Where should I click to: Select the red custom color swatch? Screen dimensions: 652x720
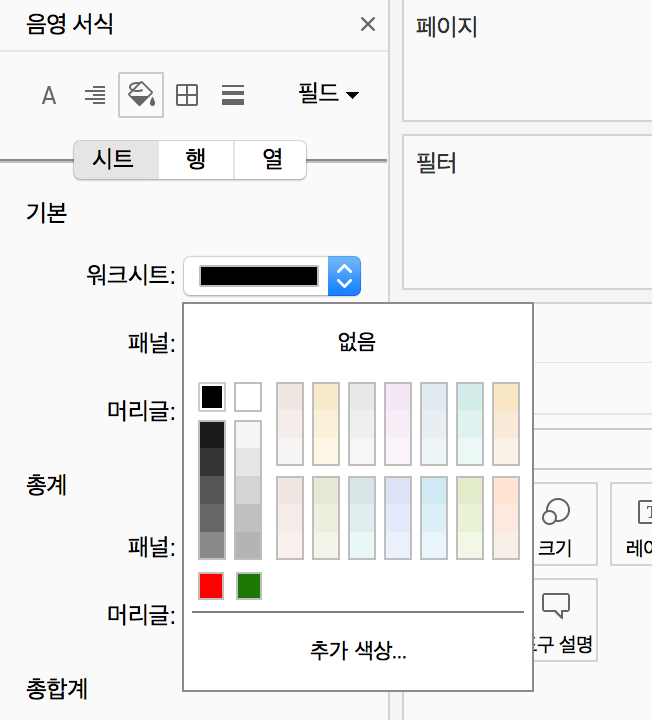[x=211, y=585]
